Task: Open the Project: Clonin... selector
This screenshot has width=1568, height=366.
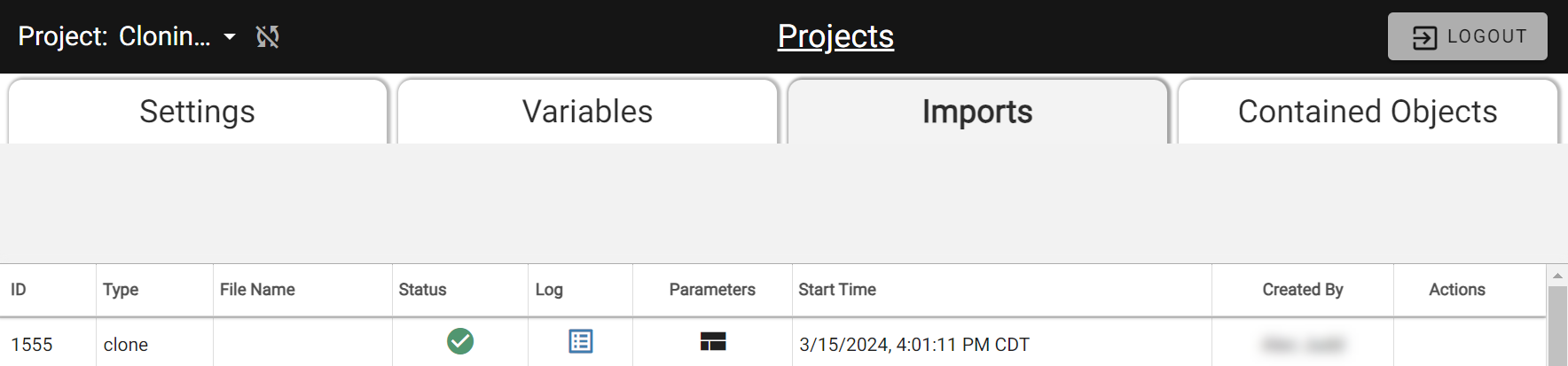Action: click(128, 36)
